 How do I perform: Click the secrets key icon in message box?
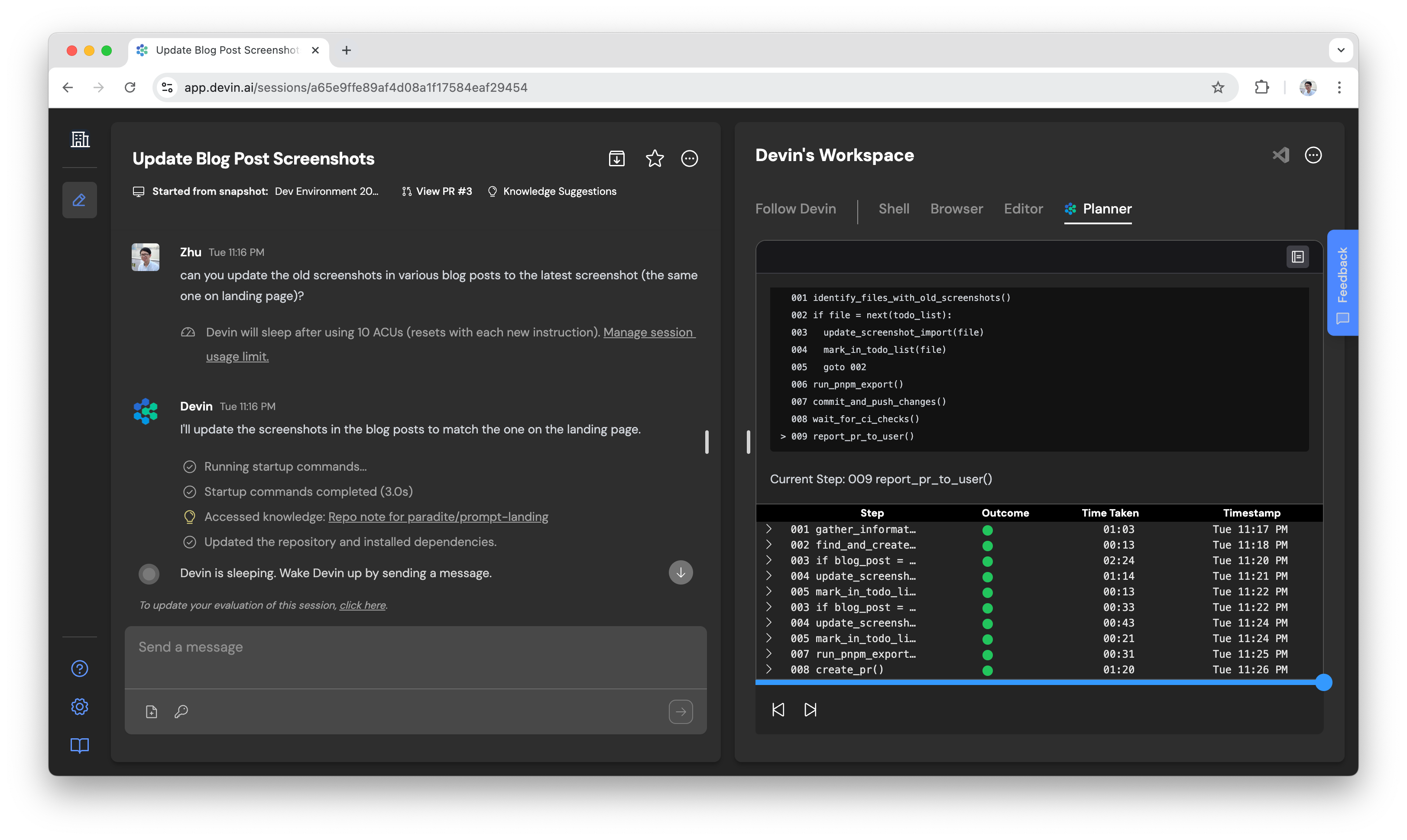(181, 711)
